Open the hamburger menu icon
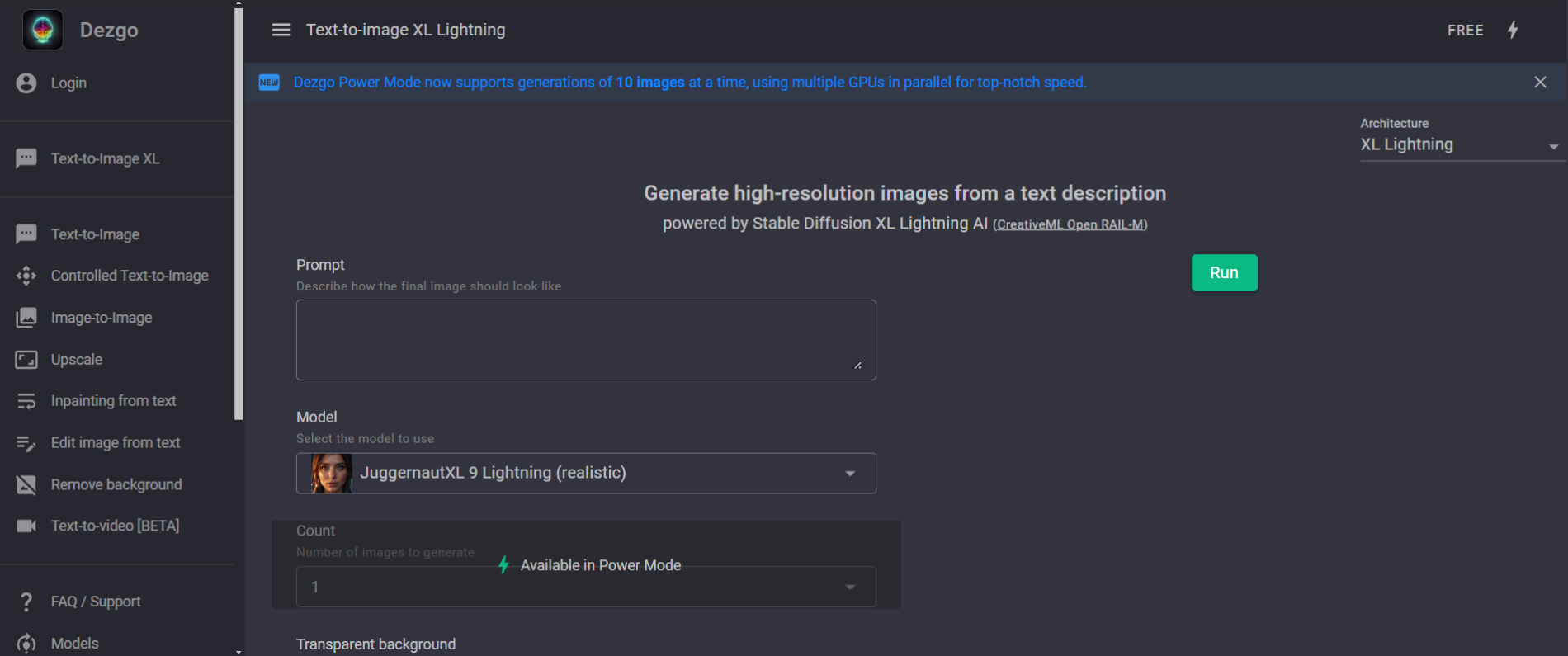Viewport: 1568px width, 656px height. 281,30
